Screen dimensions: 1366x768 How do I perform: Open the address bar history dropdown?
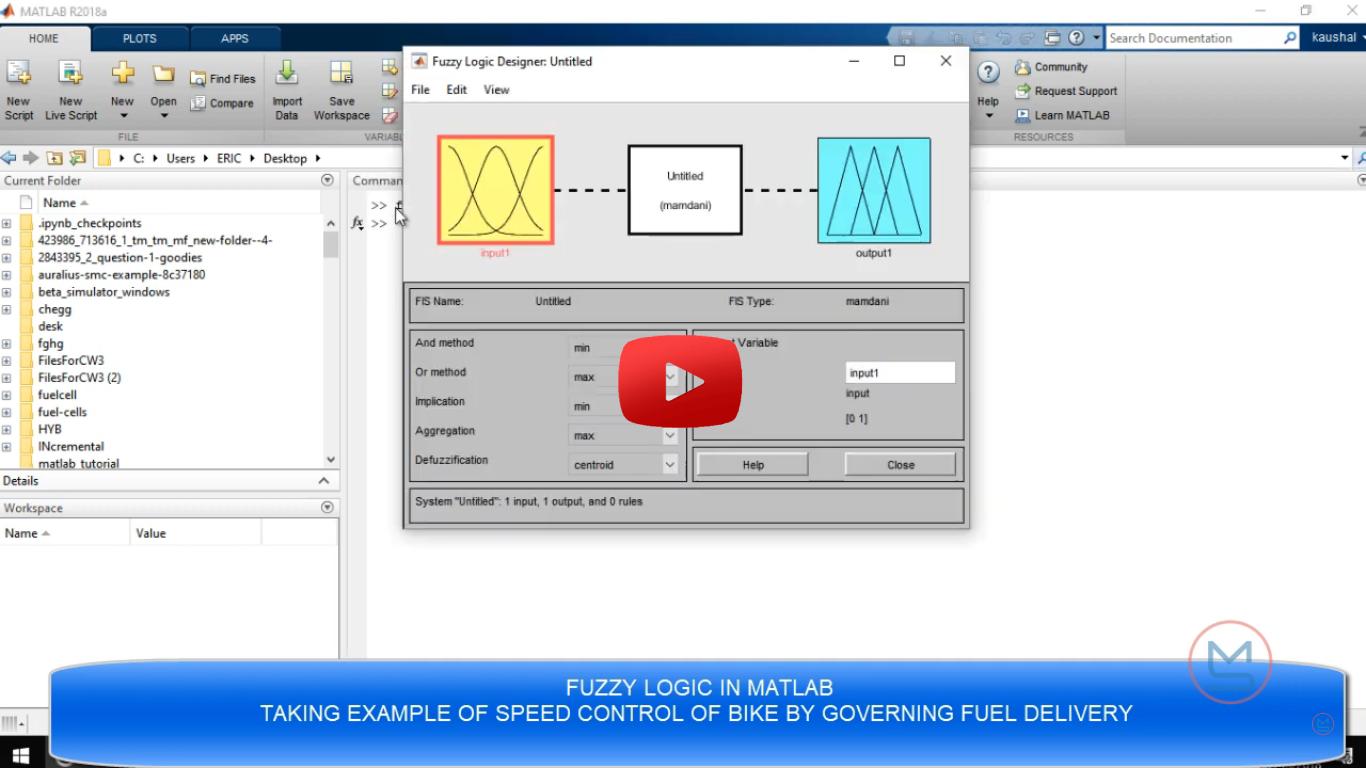1345,158
